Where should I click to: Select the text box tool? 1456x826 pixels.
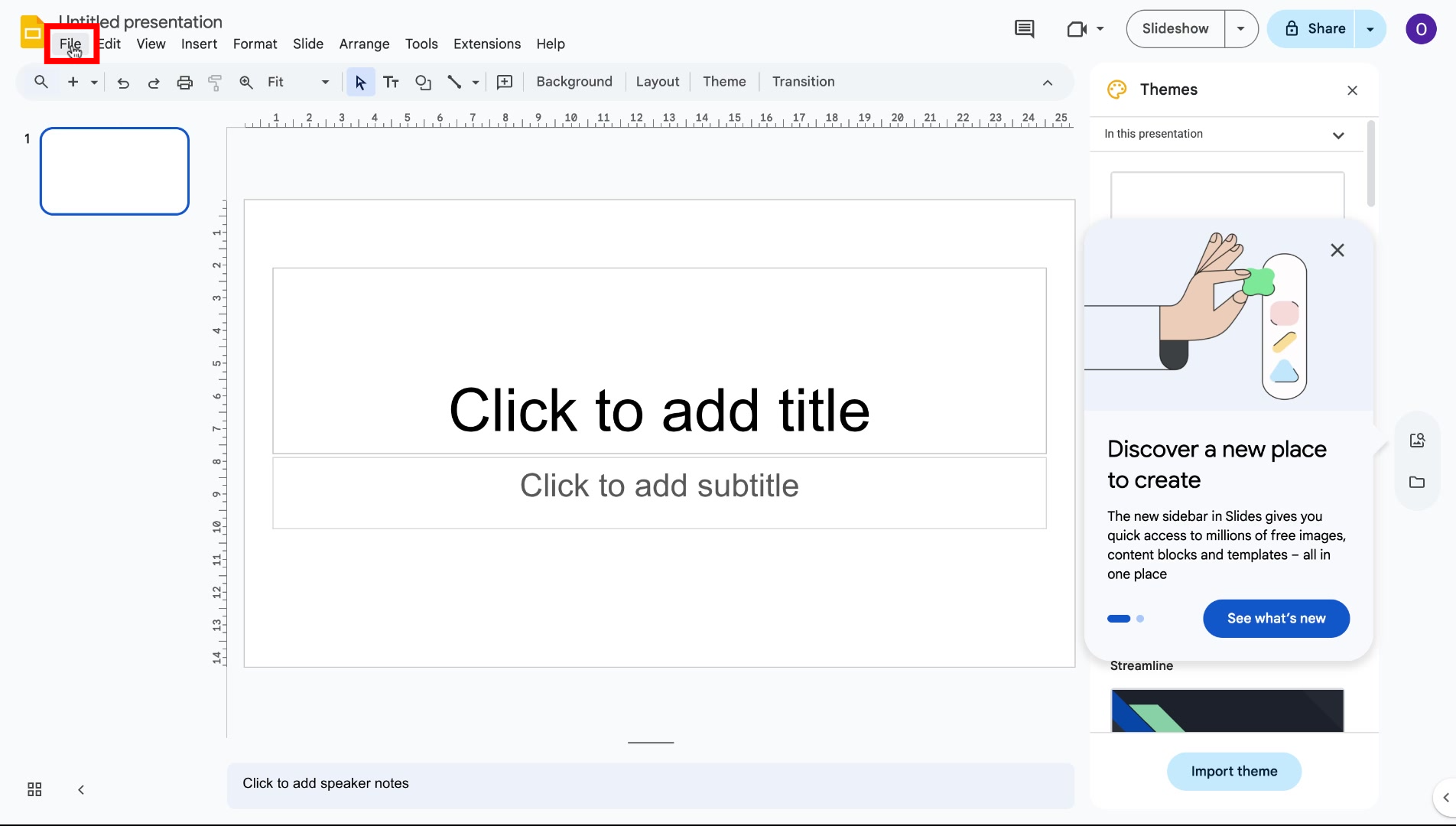click(x=391, y=82)
